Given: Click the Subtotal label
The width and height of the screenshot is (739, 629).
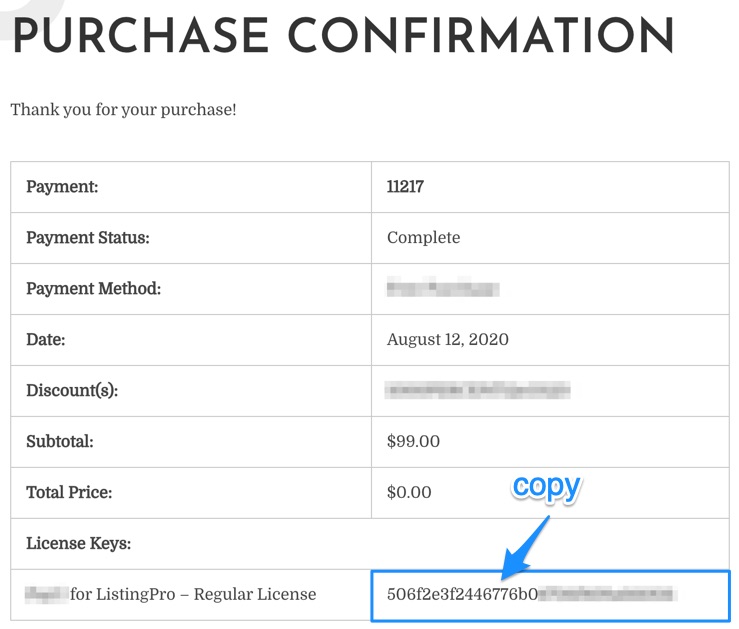Looking at the screenshot, I should tap(60, 441).
